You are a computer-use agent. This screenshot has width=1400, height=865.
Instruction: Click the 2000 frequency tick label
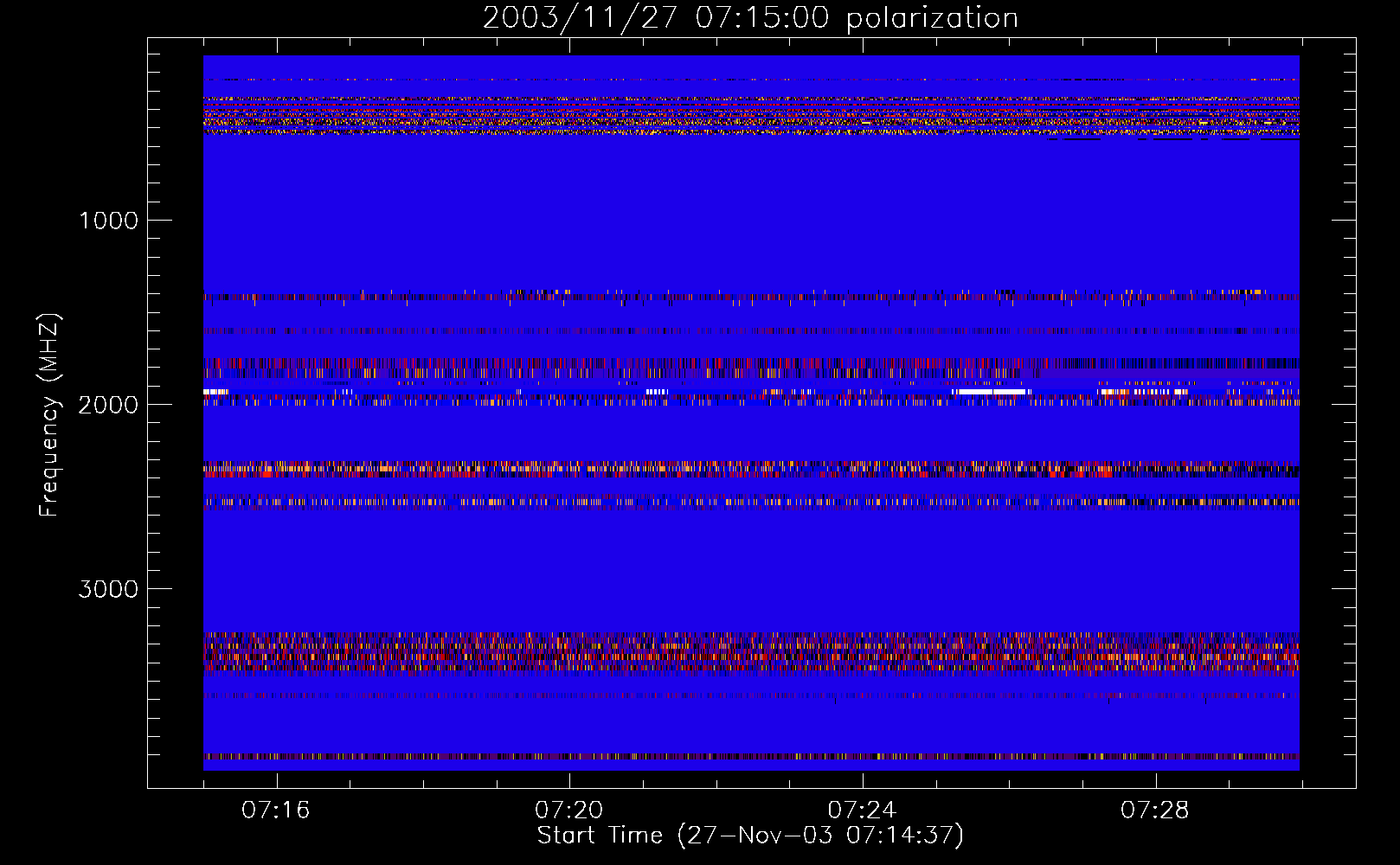point(108,405)
